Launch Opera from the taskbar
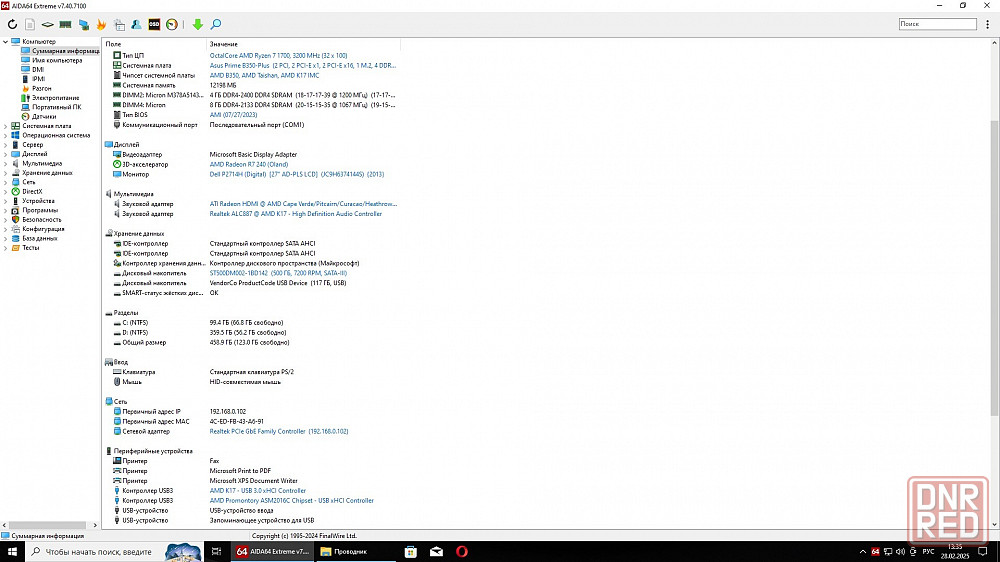The image size is (1000, 562). (x=462, y=552)
